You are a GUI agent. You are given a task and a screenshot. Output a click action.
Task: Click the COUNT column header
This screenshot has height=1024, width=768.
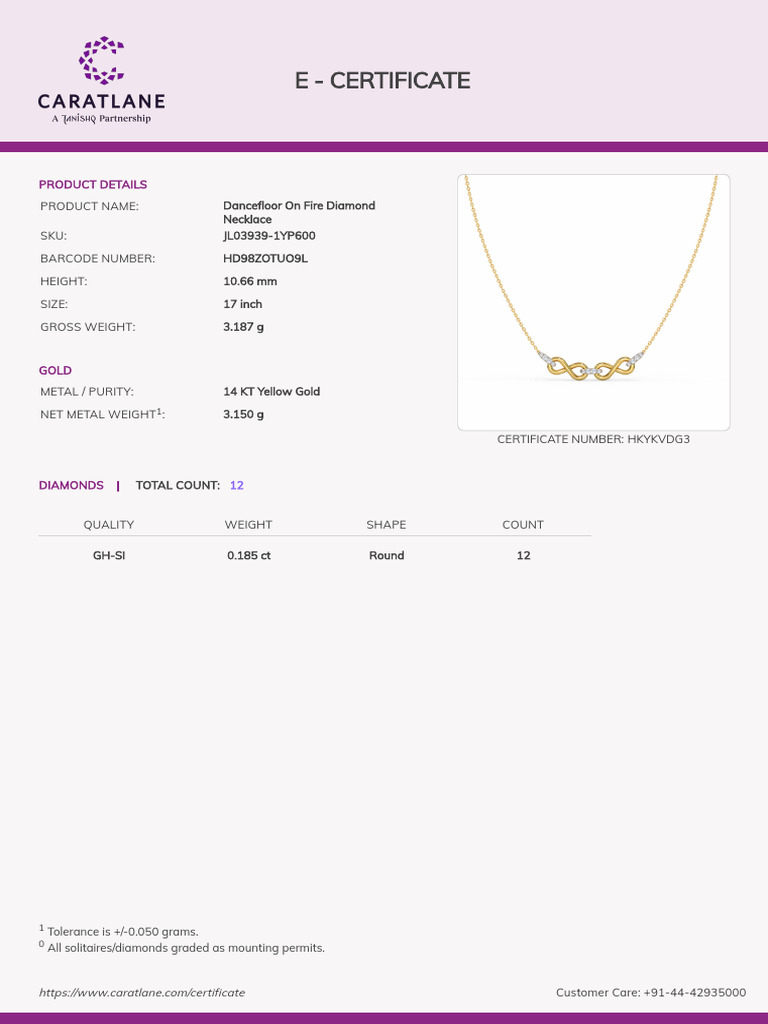[x=522, y=524]
